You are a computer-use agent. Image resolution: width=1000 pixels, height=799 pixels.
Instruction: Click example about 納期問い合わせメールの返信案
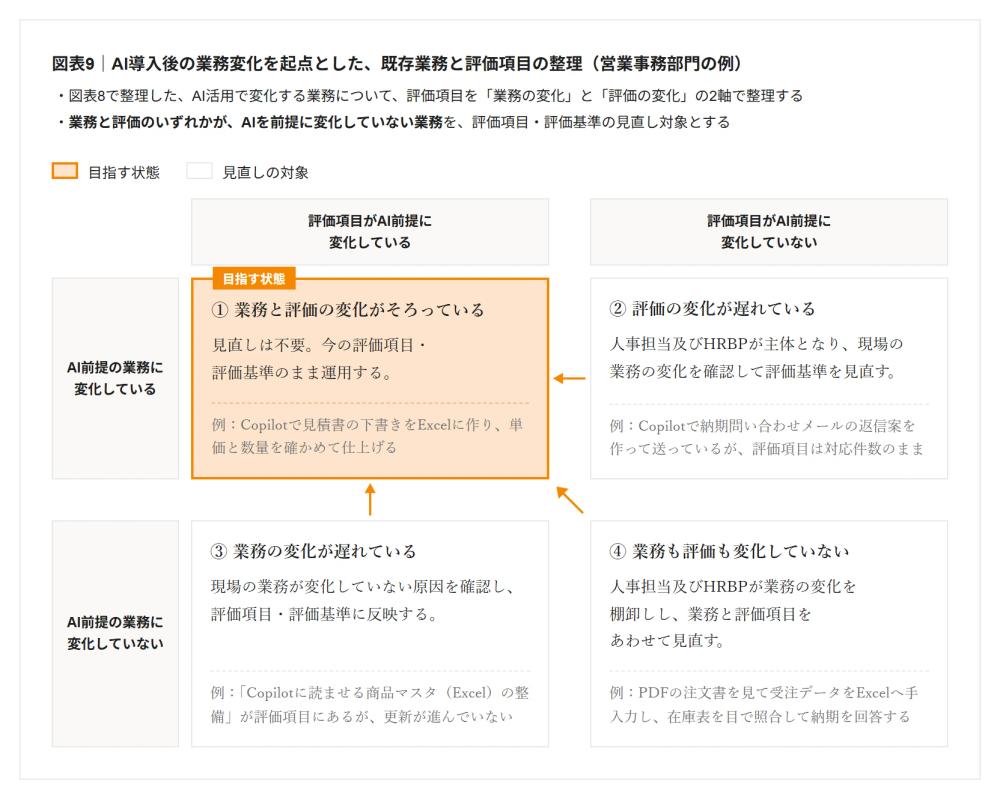click(767, 437)
